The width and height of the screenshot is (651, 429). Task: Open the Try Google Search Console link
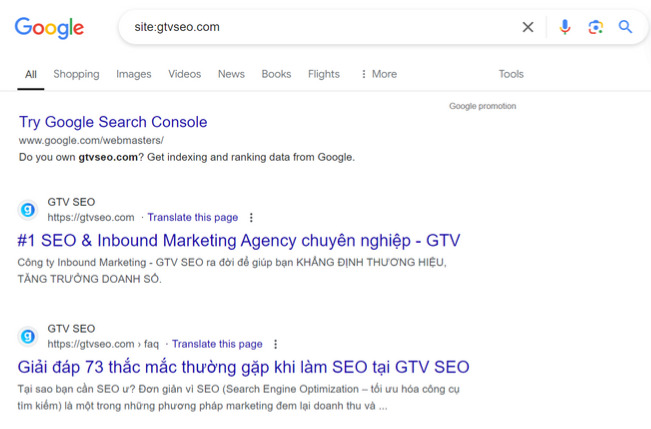click(x=113, y=122)
